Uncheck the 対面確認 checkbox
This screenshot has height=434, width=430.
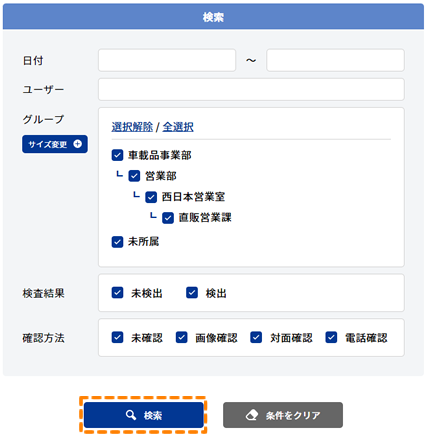click(x=256, y=338)
